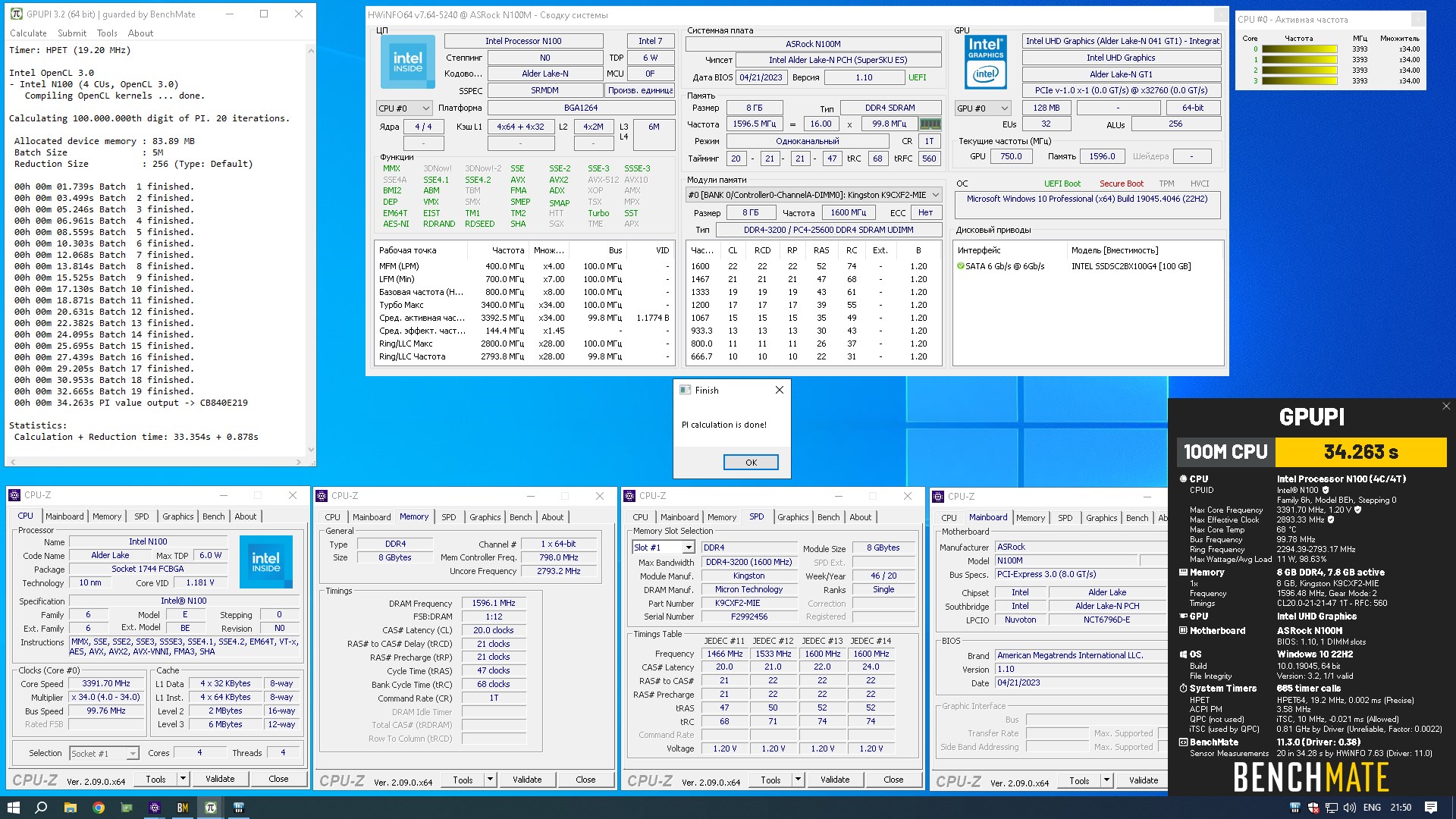
Task: Open the Tools menu in GPUPI
Action: 107,33
